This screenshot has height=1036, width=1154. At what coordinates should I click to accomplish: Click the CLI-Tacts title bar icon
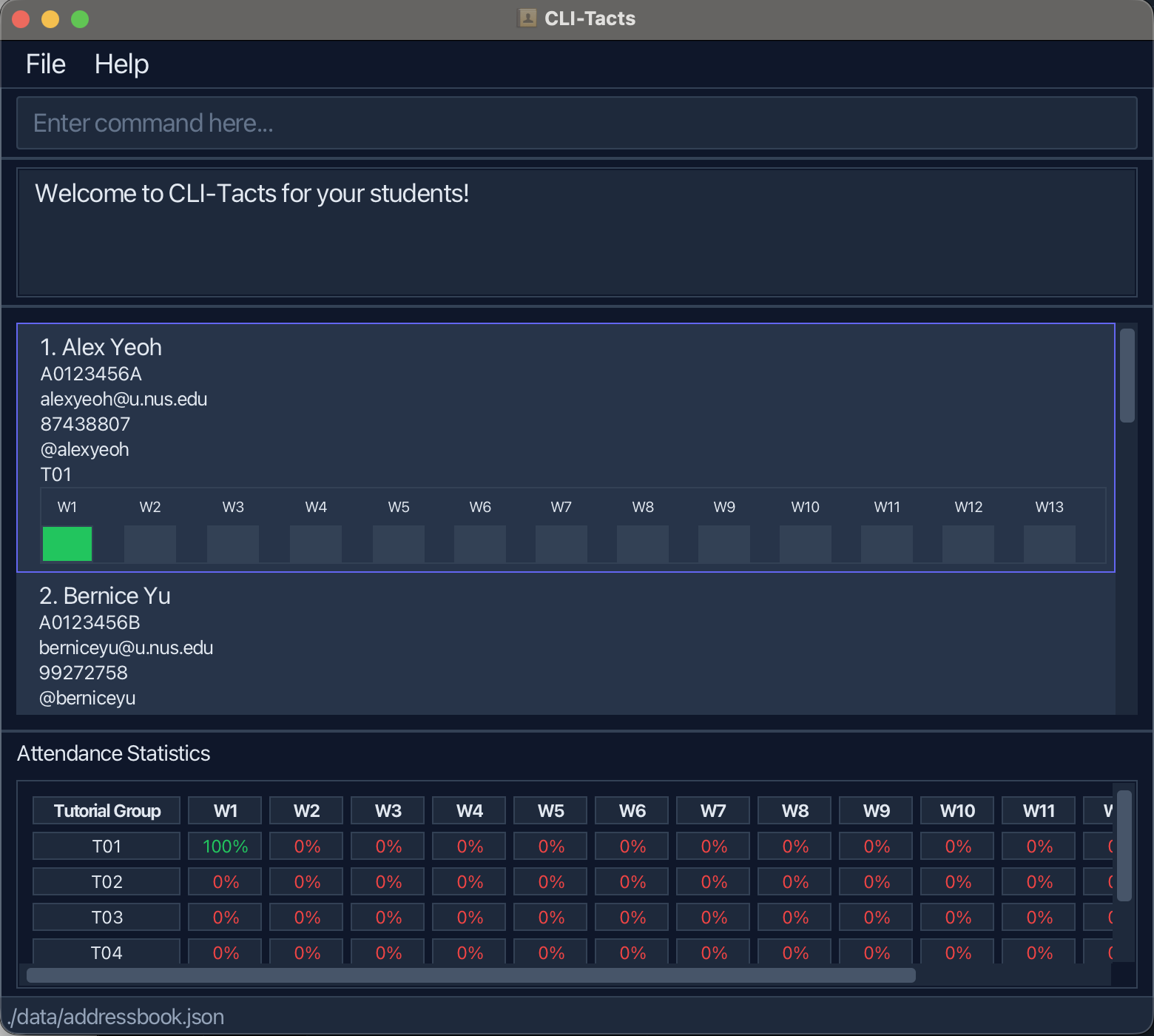pos(527,18)
